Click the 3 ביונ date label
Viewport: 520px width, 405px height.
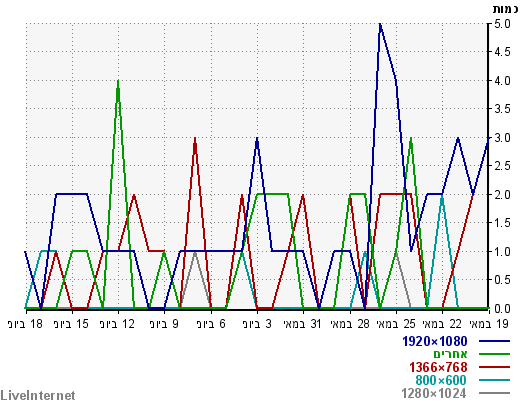click(257, 324)
